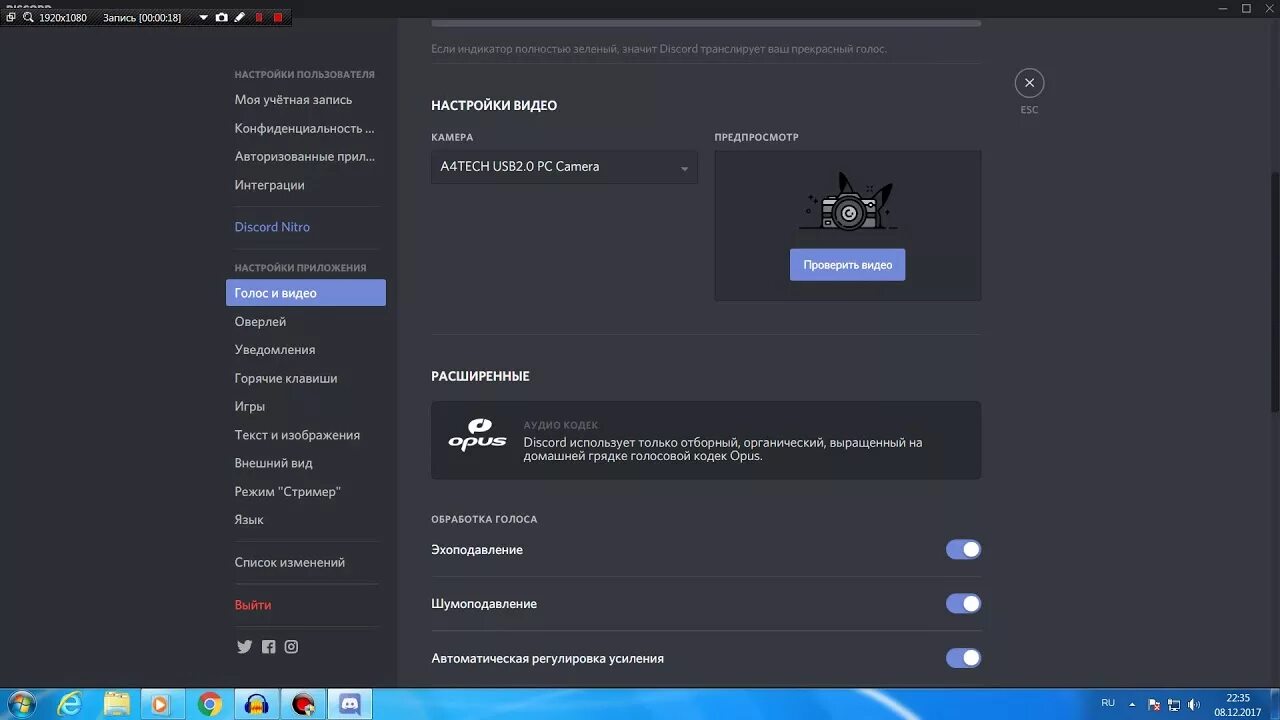The width and height of the screenshot is (1280, 720).
Task: Toggle Автоматическая регулировка усиления switch
Action: (963, 658)
